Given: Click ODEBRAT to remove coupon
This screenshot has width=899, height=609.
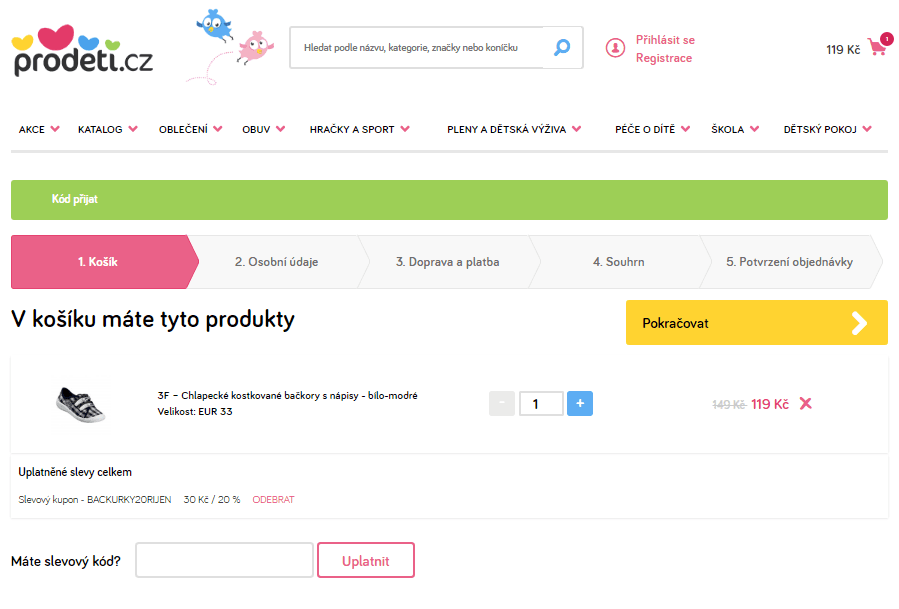Looking at the screenshot, I should (273, 499).
